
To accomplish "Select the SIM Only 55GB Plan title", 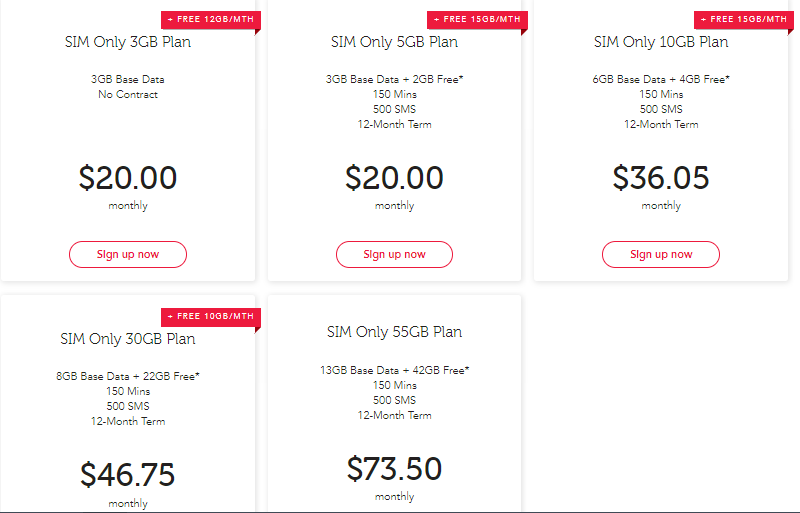I will pyautogui.click(x=394, y=332).
